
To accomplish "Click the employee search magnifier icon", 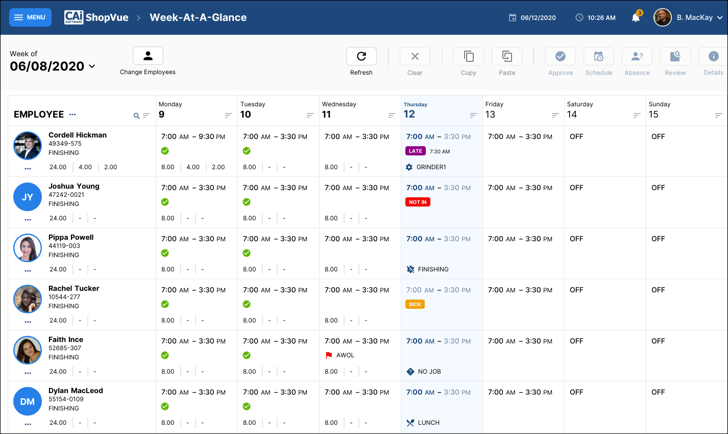I will [x=137, y=116].
